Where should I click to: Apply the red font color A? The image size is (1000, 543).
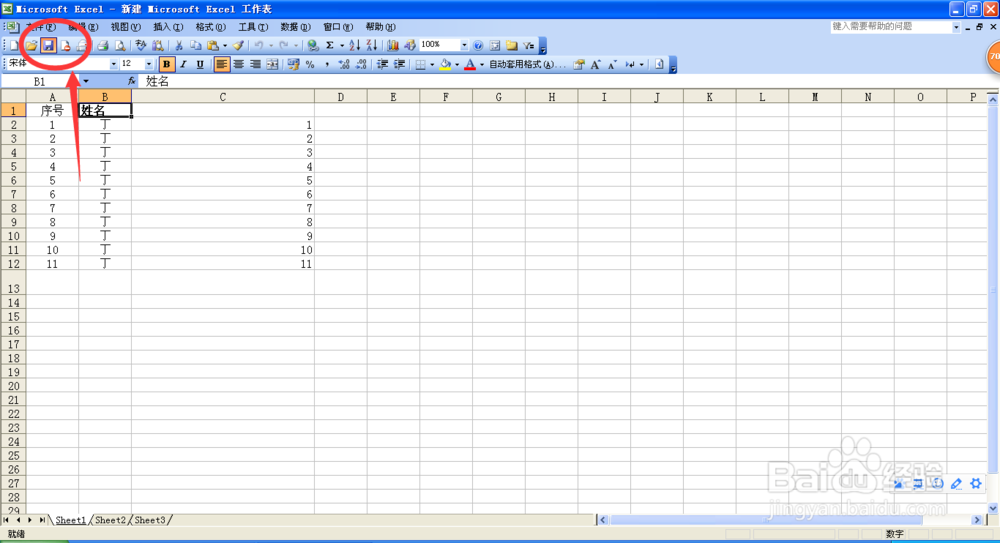[470, 64]
